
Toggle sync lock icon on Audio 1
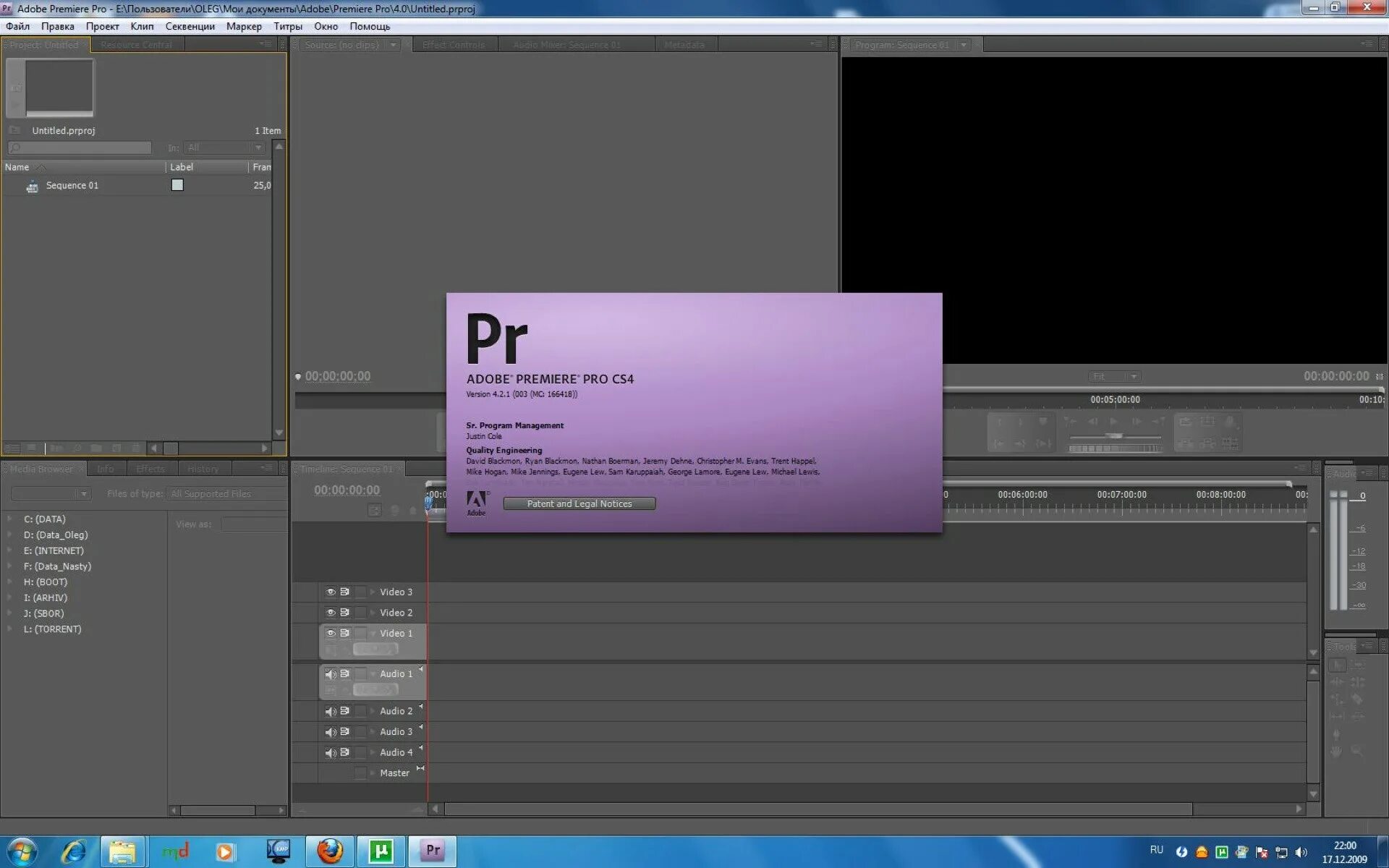coord(345,673)
